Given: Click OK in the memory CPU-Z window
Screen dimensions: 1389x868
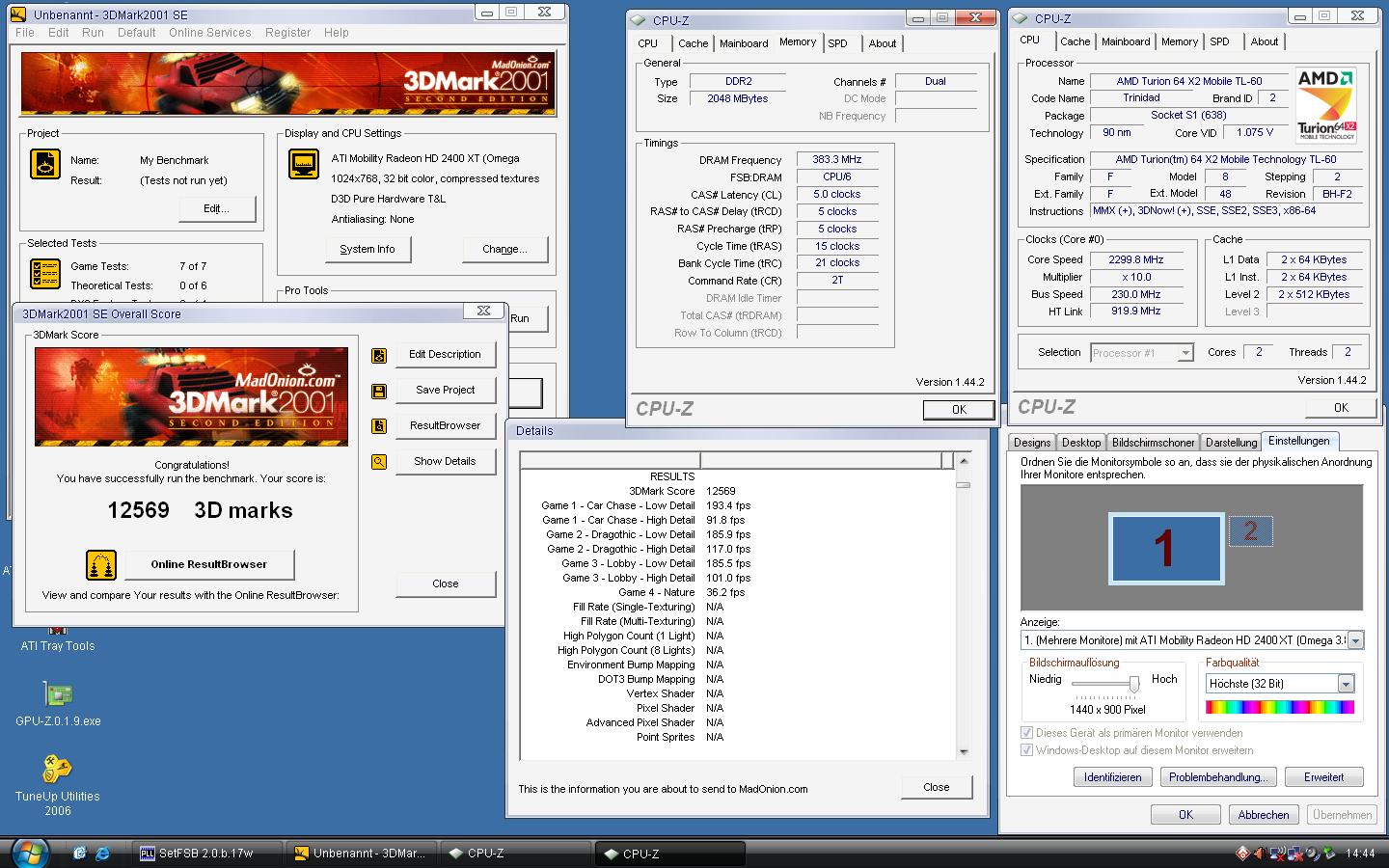Looking at the screenshot, I should click(958, 410).
